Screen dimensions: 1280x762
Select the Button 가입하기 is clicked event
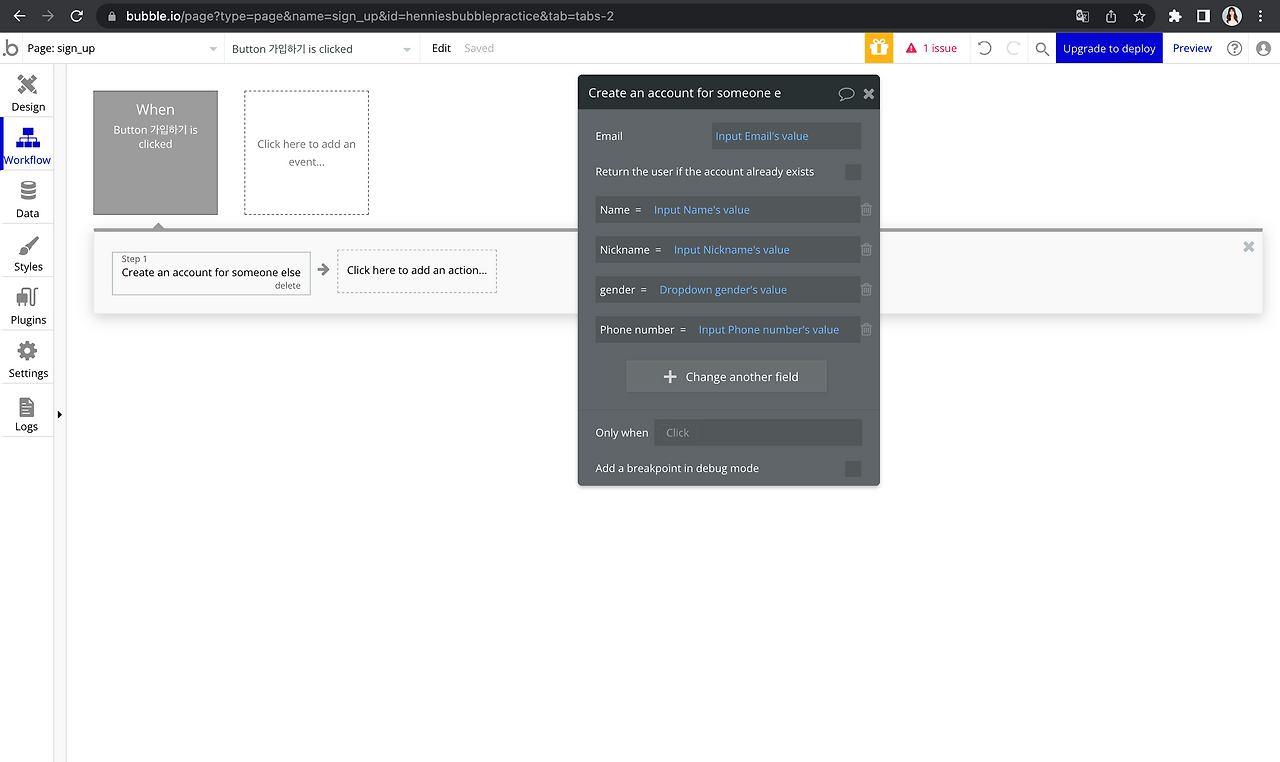155,153
